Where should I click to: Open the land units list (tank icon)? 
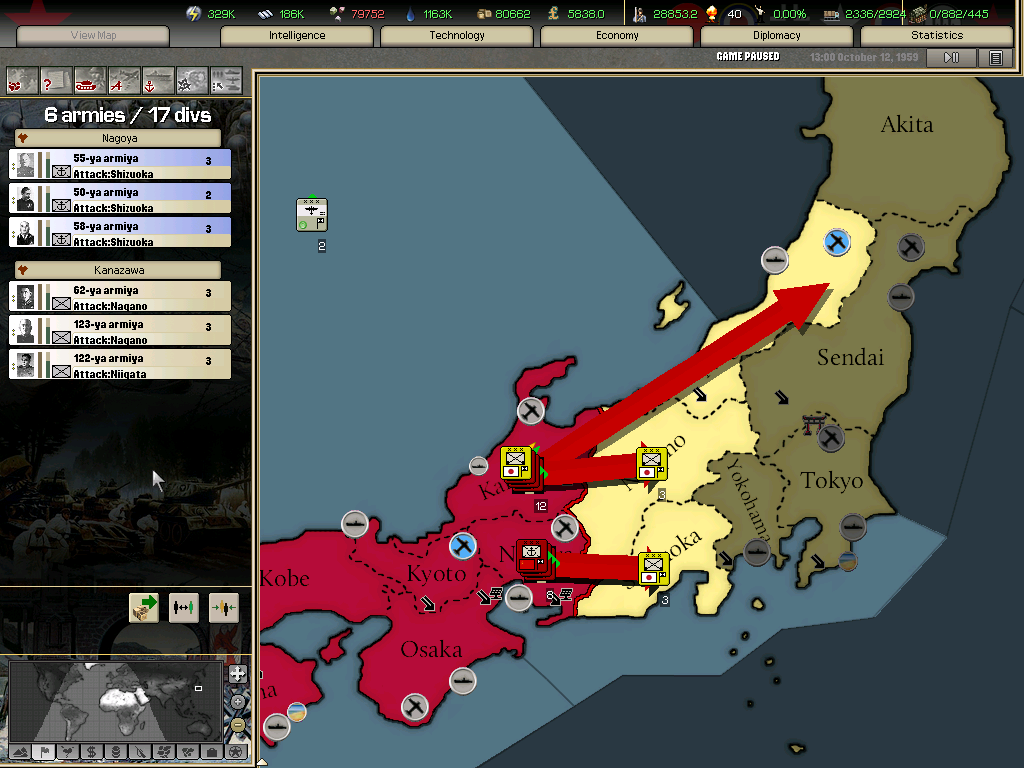90,80
